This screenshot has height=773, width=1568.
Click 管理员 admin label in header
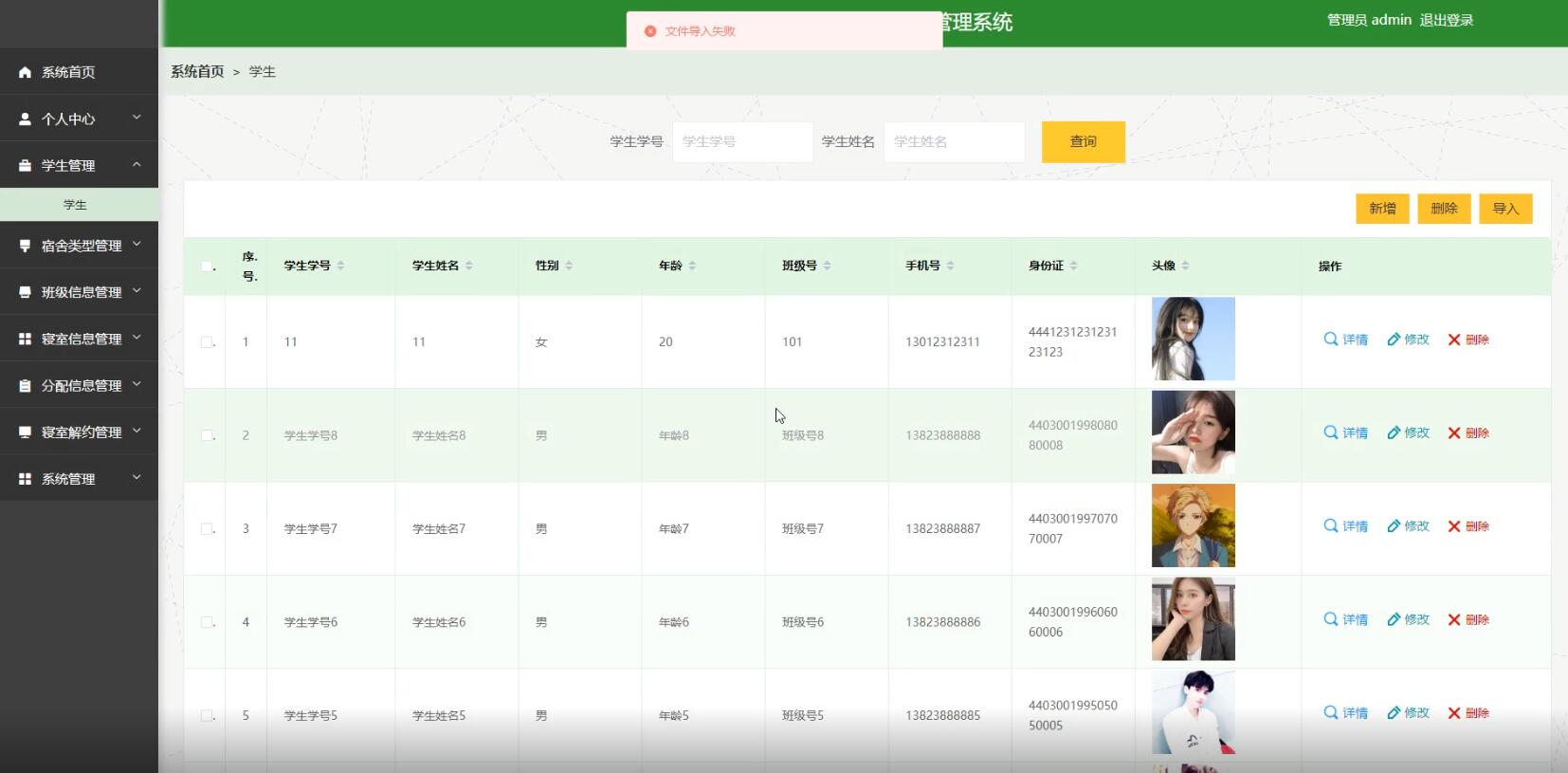tap(1369, 20)
